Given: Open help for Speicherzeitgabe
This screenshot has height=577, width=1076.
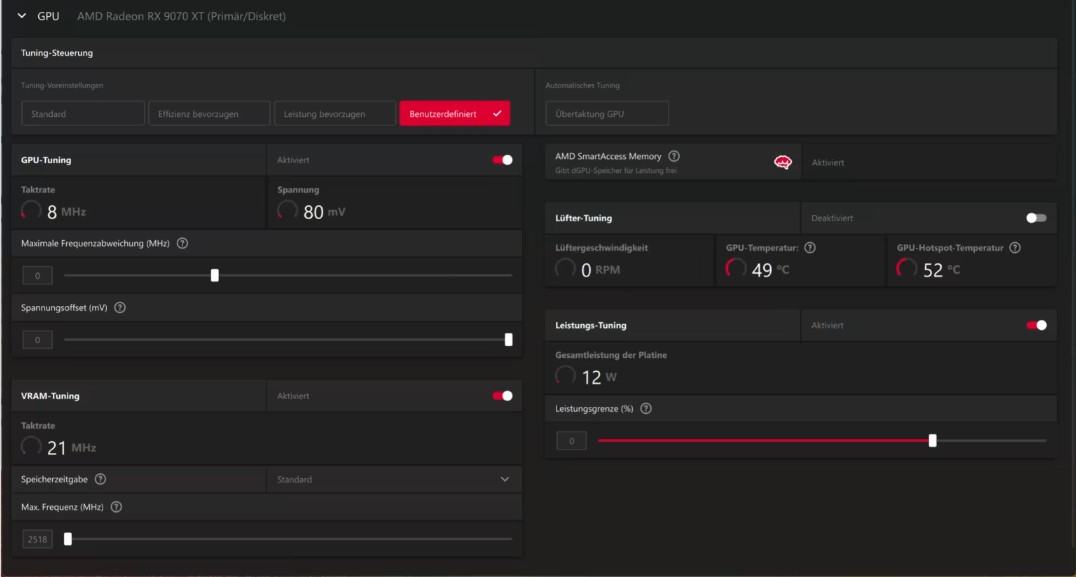Looking at the screenshot, I should coord(100,480).
